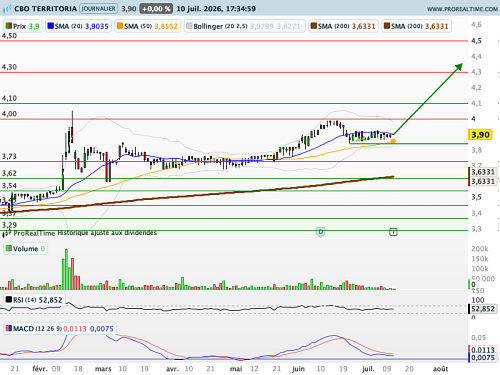Viewport: 500px width, 375px height.
Task: Click the ProRealTime logo icon beside CBO TERRITORIA
Action: 7,9
